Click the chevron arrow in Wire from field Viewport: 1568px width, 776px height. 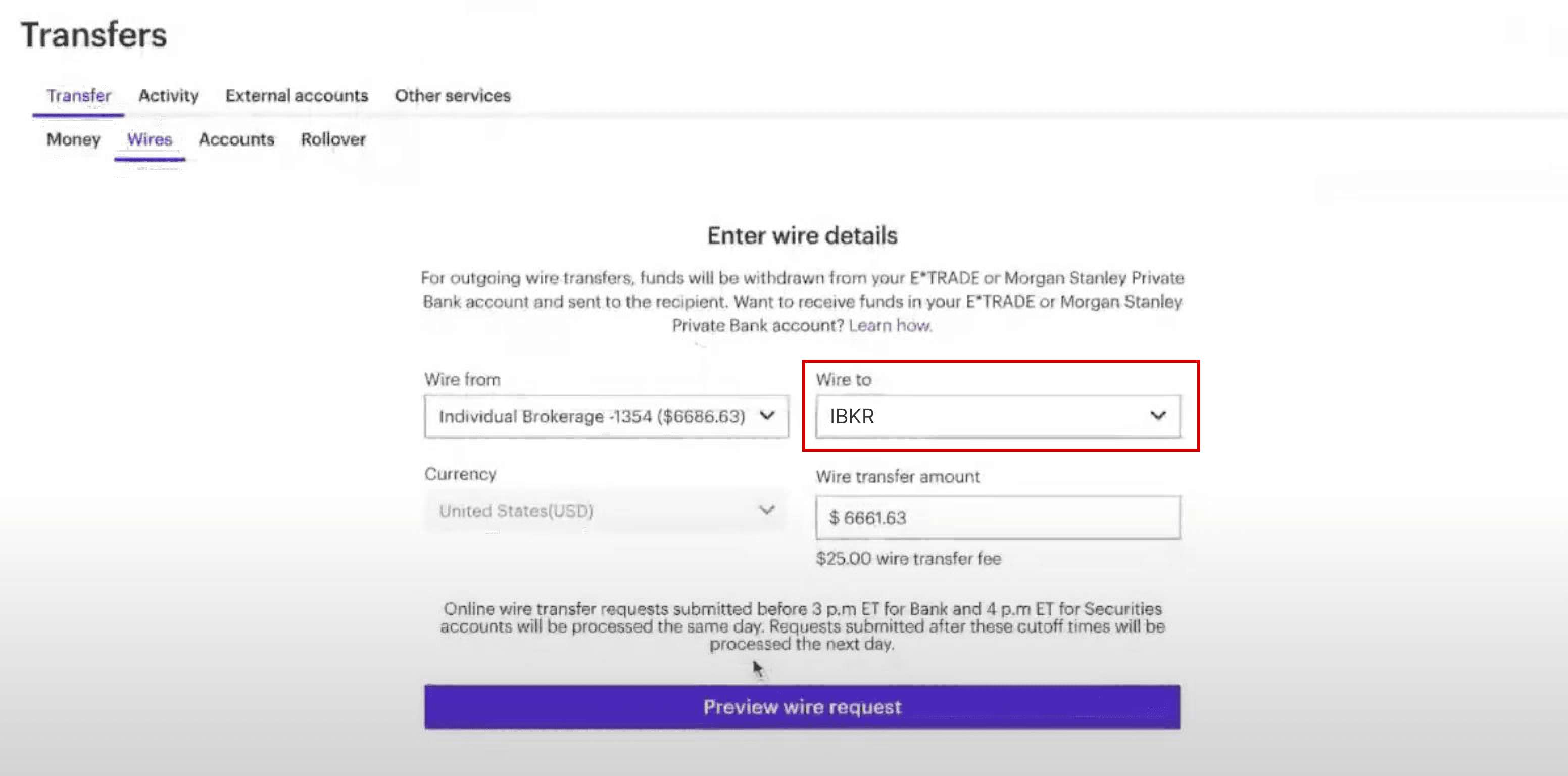point(767,416)
